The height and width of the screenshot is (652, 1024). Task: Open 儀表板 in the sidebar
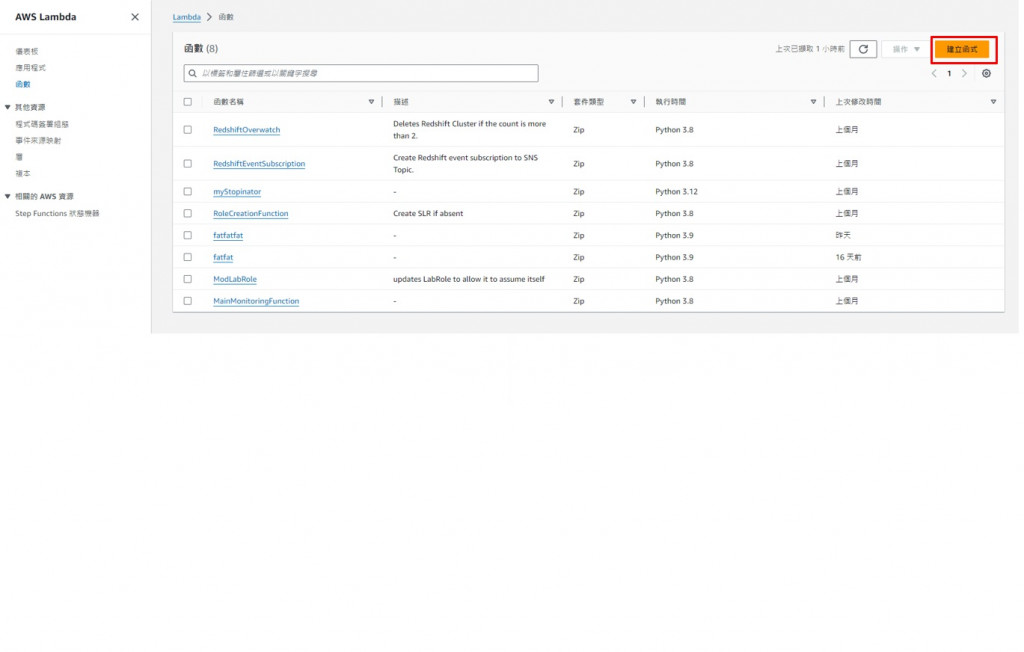point(27,51)
